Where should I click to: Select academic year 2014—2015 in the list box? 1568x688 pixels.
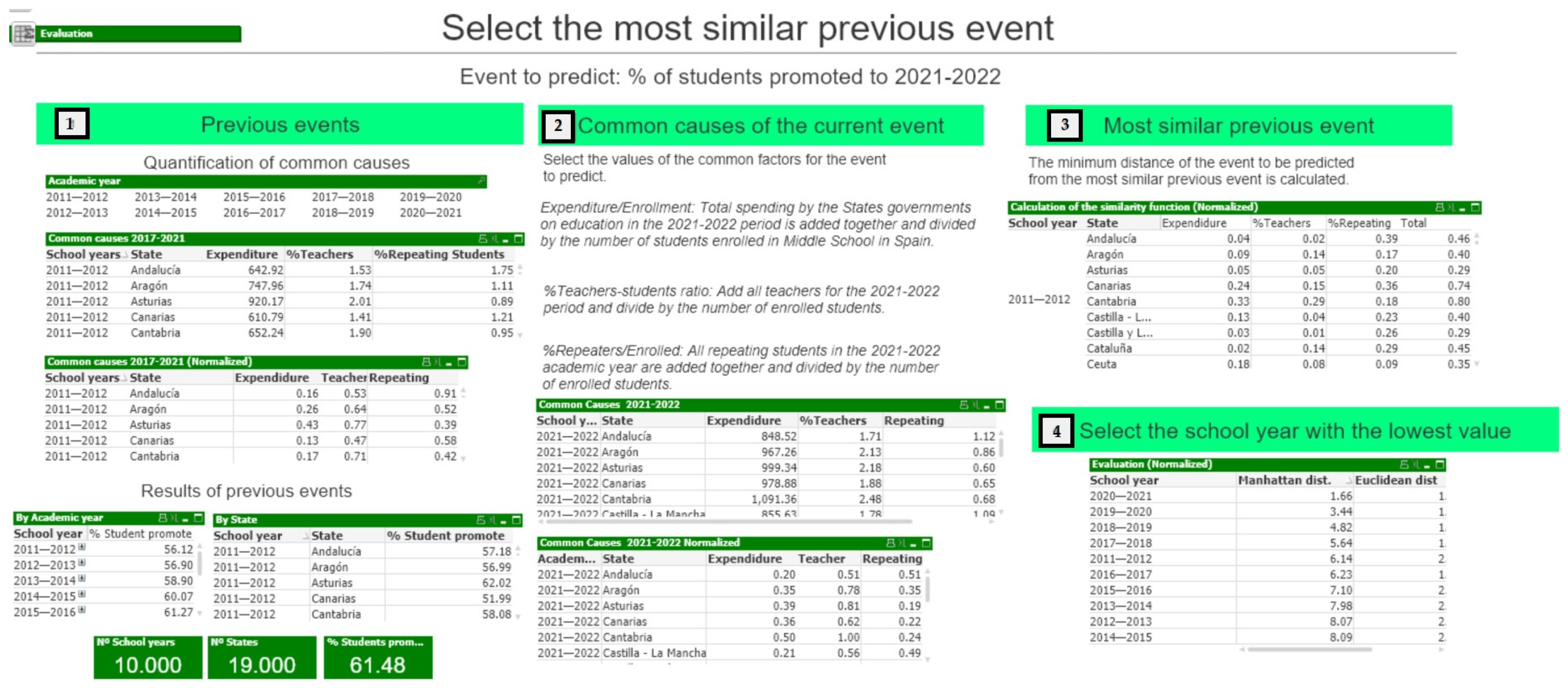(166, 213)
